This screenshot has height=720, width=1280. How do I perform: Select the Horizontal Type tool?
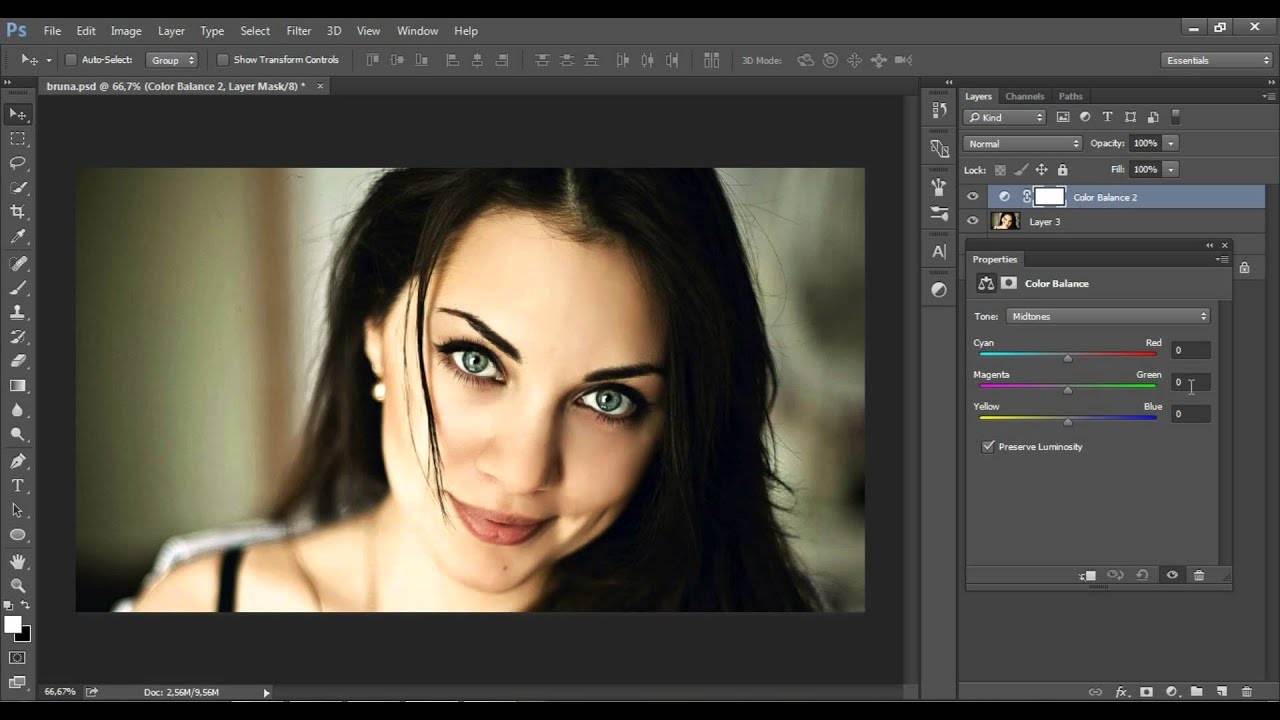click(18, 486)
